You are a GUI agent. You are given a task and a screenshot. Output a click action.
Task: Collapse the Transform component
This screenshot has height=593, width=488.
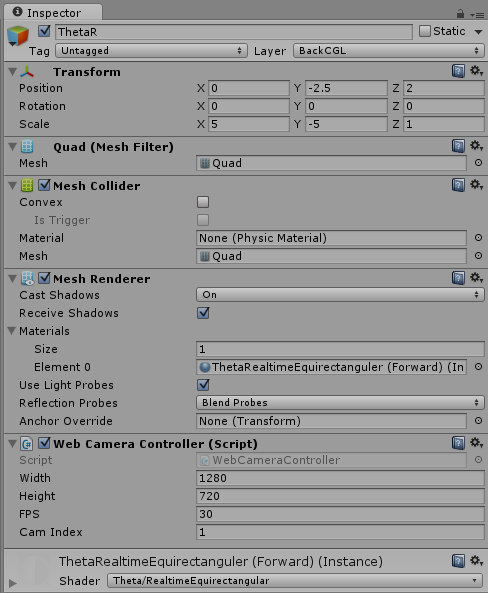[12, 71]
